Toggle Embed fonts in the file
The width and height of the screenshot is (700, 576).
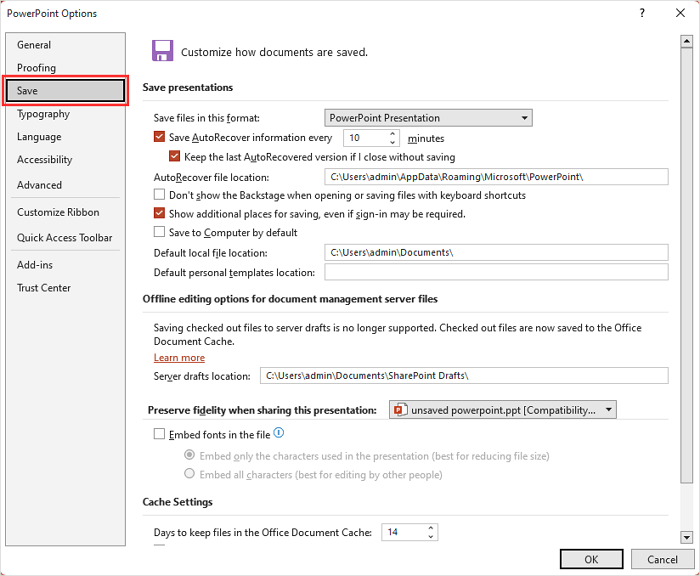pyautogui.click(x=160, y=434)
